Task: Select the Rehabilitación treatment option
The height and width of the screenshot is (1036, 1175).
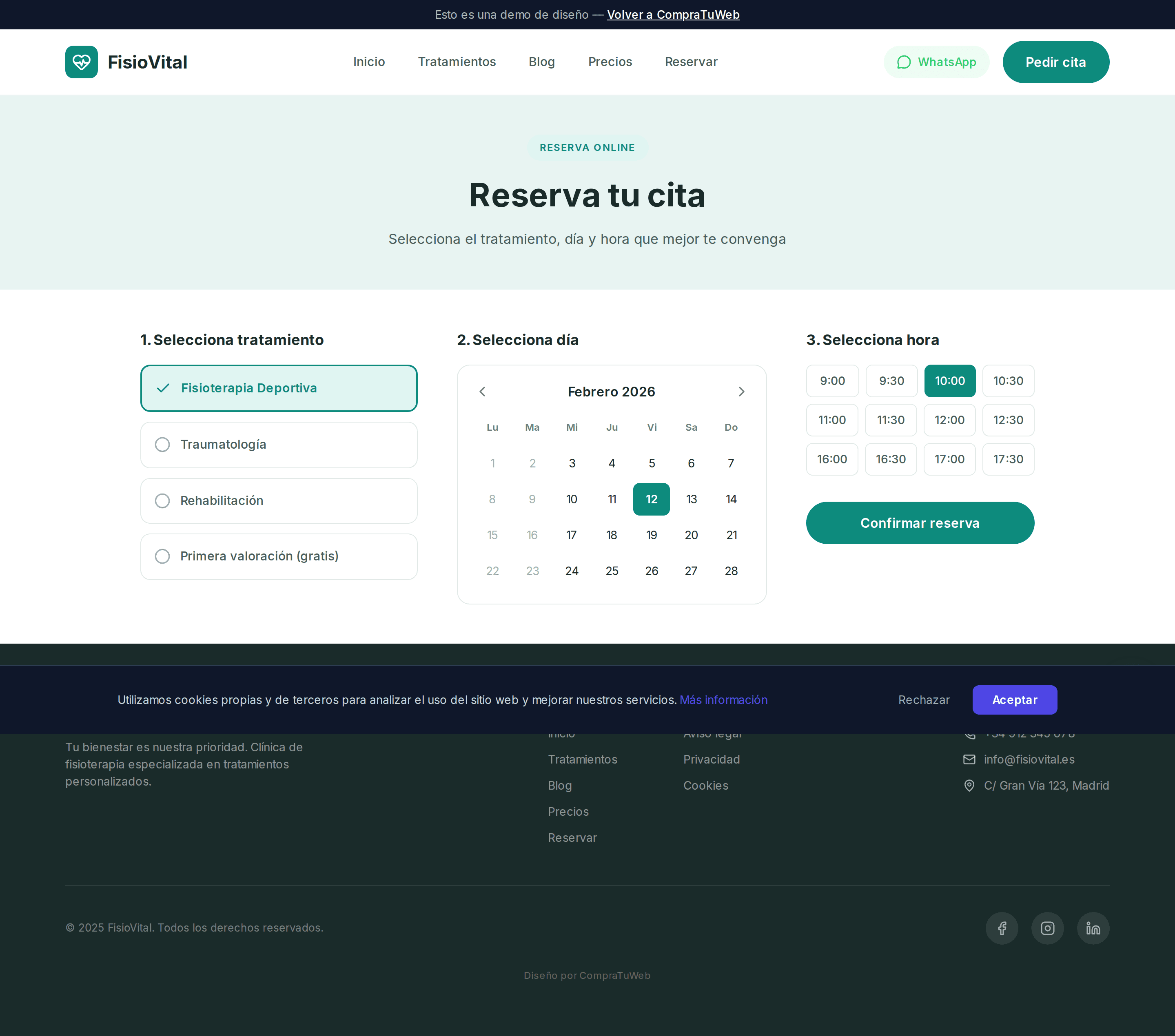Action: (x=278, y=500)
